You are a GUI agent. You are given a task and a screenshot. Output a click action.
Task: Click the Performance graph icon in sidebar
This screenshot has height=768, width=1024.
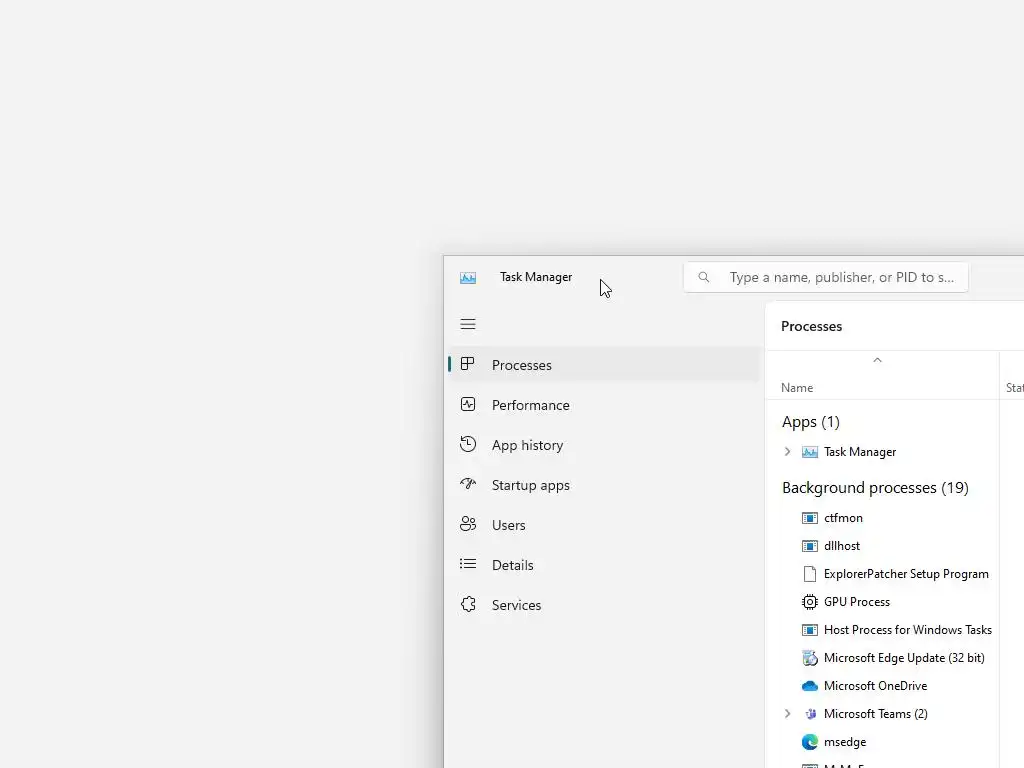pos(468,404)
